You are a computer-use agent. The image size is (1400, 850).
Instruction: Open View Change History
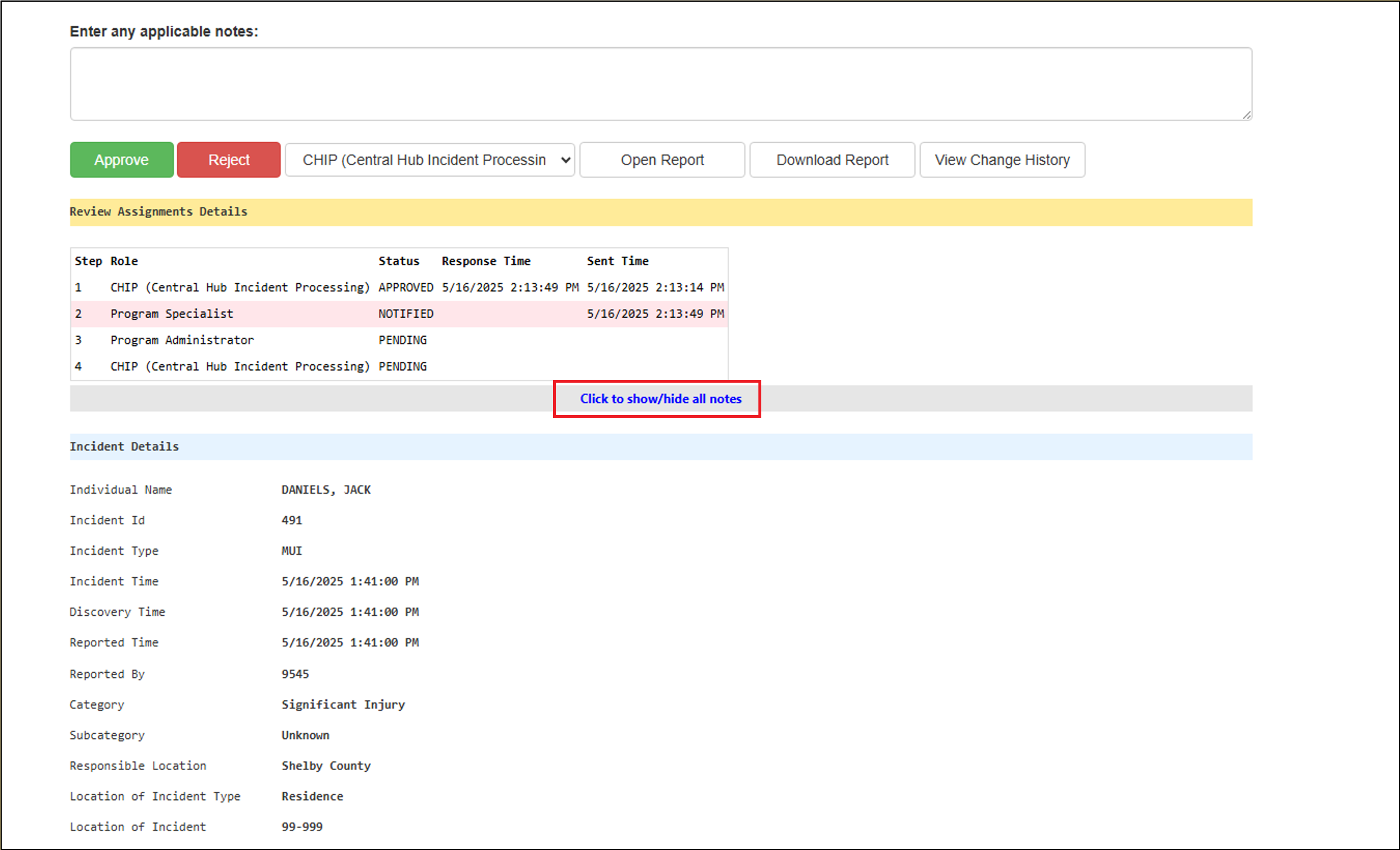(x=1002, y=160)
